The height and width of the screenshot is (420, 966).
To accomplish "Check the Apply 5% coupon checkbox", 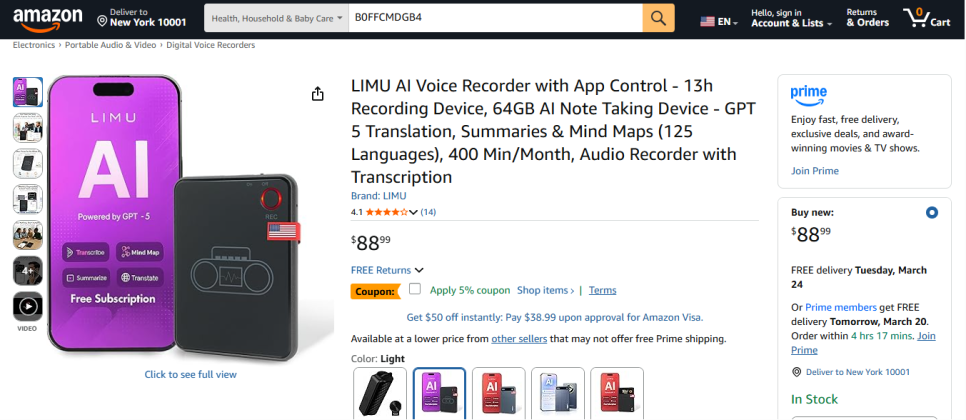I will (x=415, y=290).
